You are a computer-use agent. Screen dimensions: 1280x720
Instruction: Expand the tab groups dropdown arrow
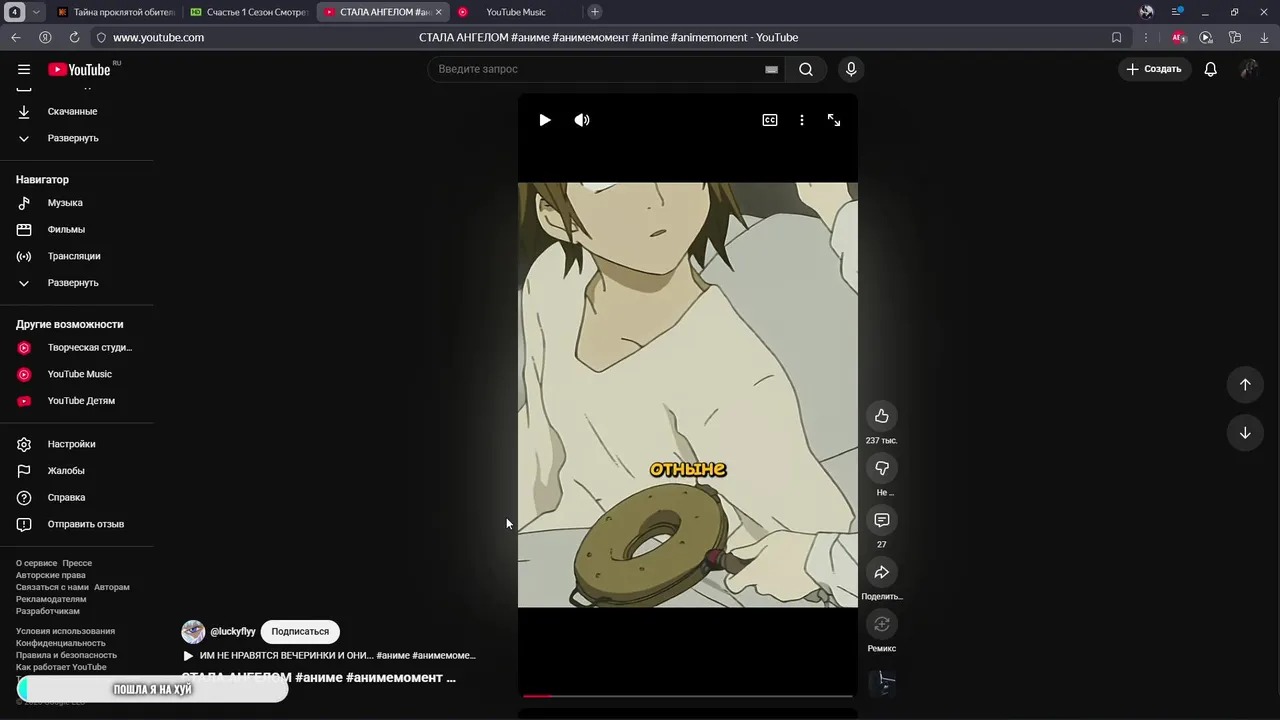[36, 12]
